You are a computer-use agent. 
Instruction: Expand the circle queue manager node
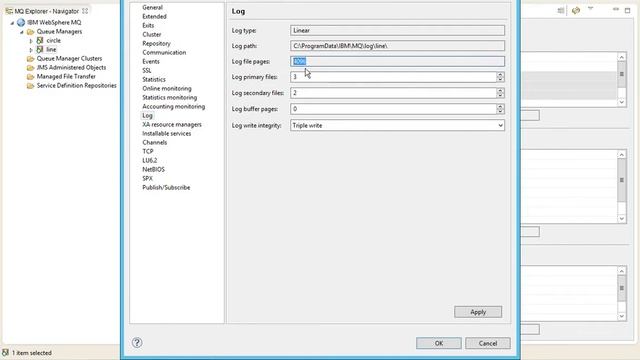(x=31, y=41)
